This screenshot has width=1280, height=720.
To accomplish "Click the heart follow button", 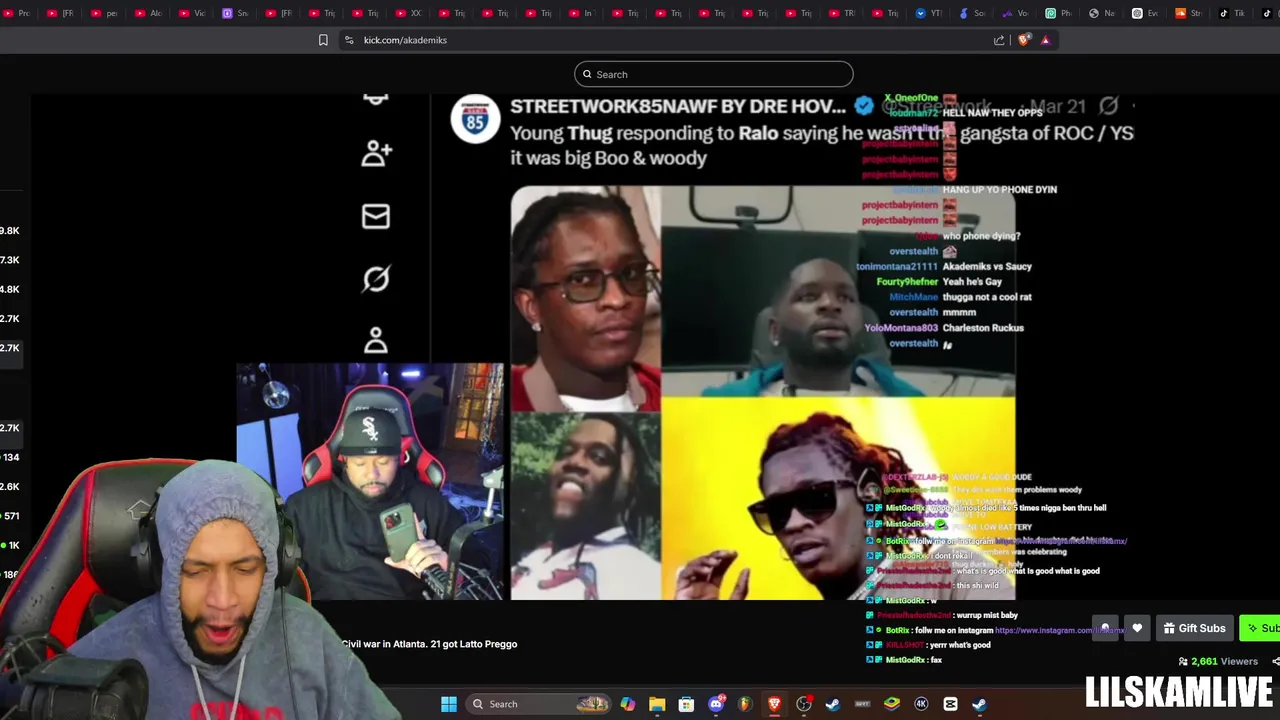I will click(1137, 628).
